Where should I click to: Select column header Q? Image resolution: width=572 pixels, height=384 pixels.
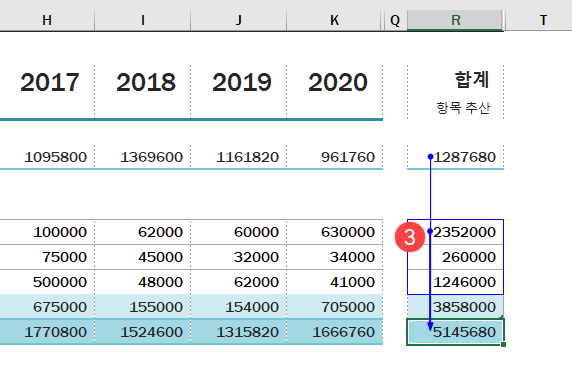click(x=395, y=20)
